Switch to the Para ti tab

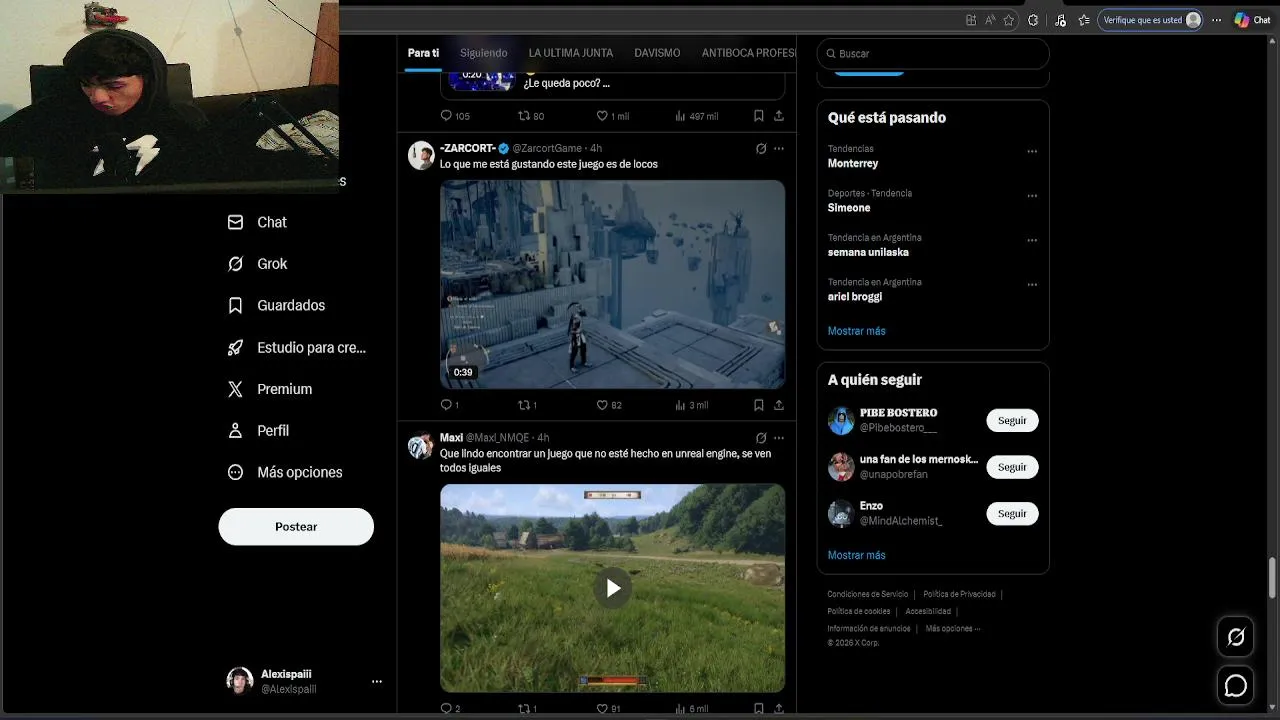[x=423, y=53]
